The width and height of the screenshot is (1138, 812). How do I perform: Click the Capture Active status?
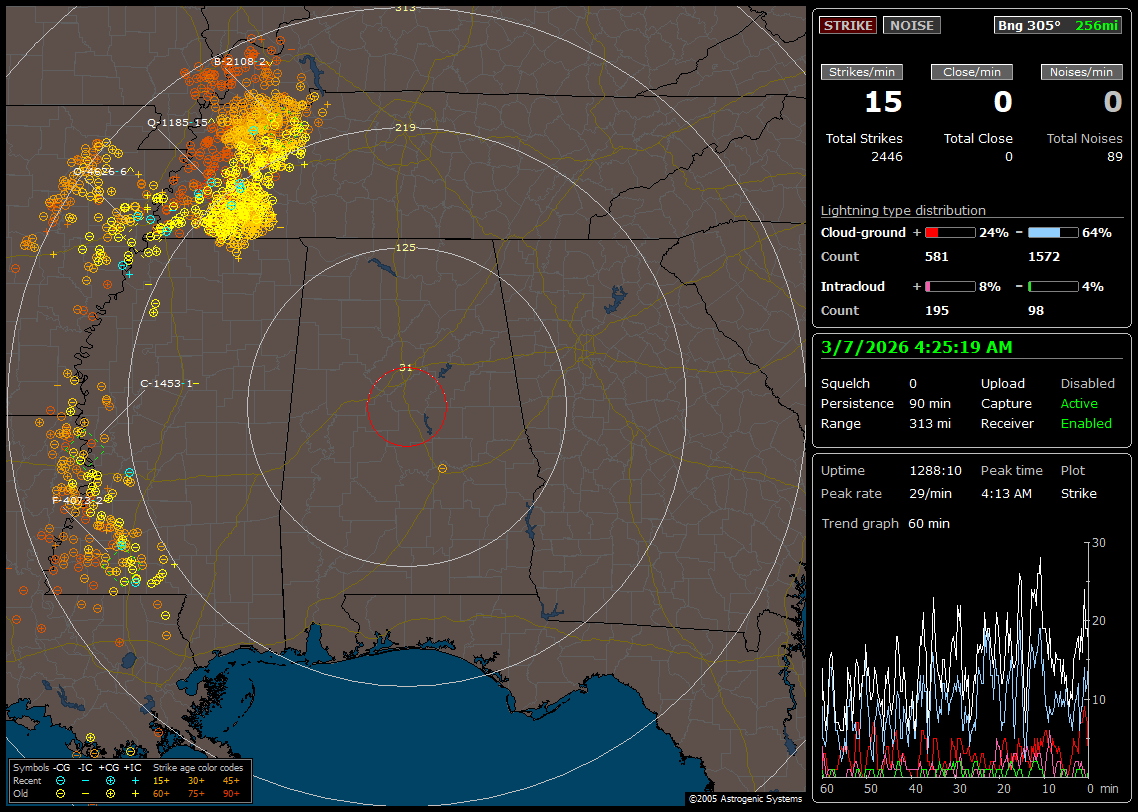click(1079, 403)
